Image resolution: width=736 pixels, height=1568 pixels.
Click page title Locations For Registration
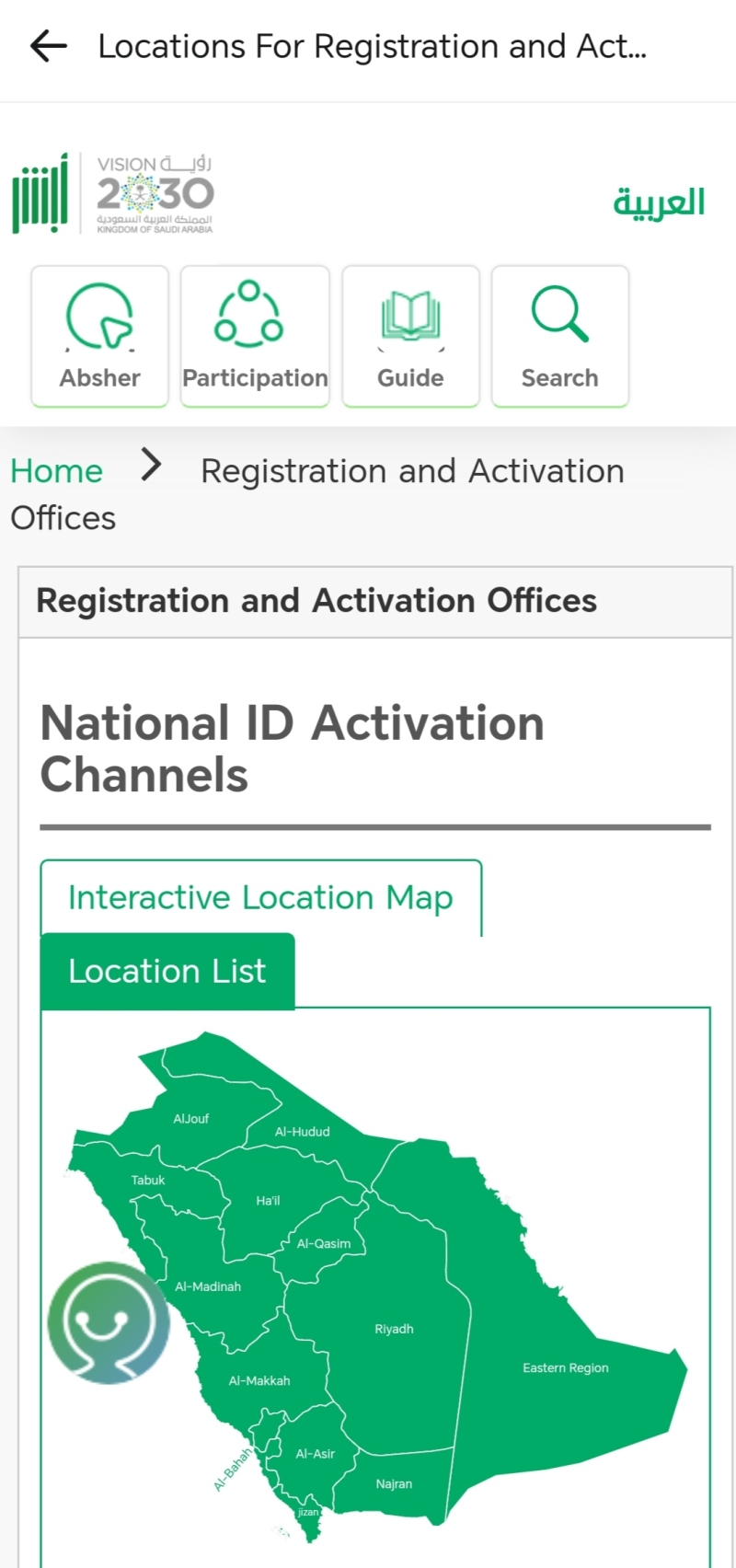373,46
